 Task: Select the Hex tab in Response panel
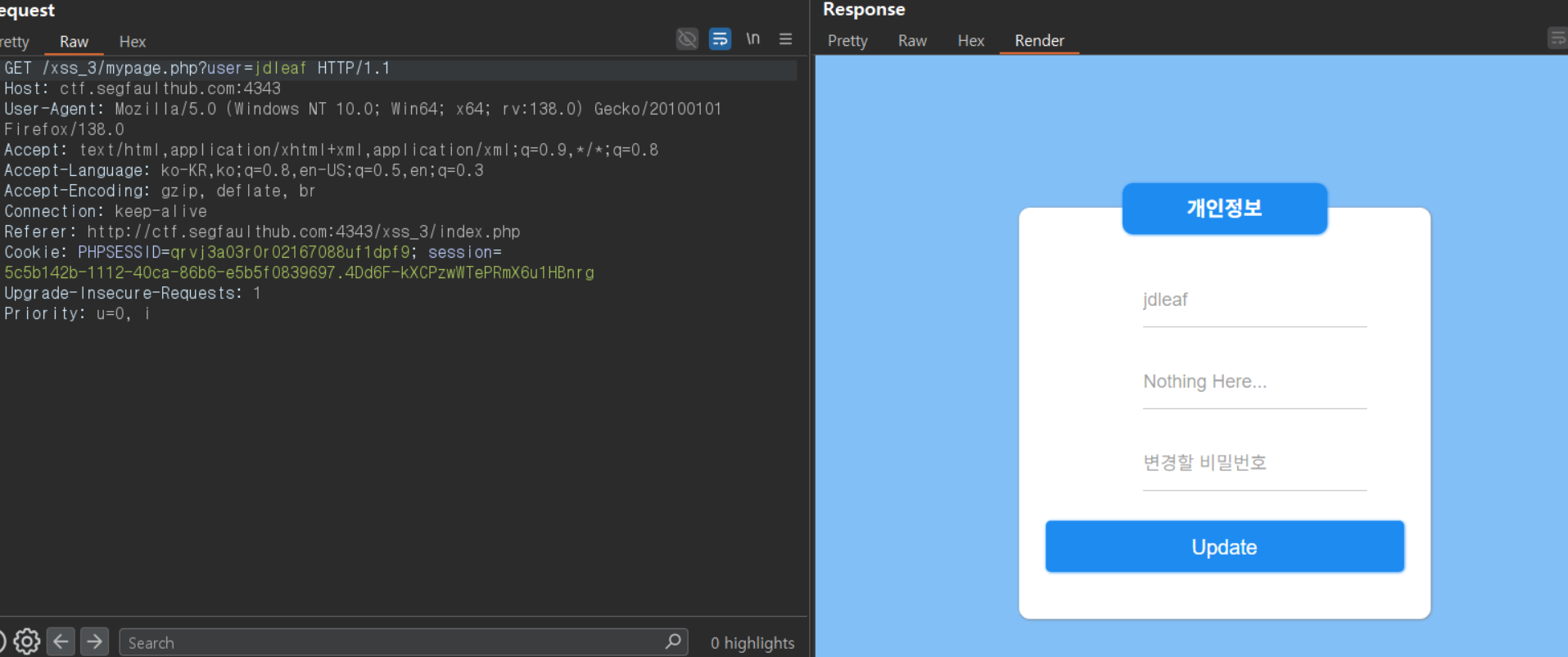coord(971,40)
